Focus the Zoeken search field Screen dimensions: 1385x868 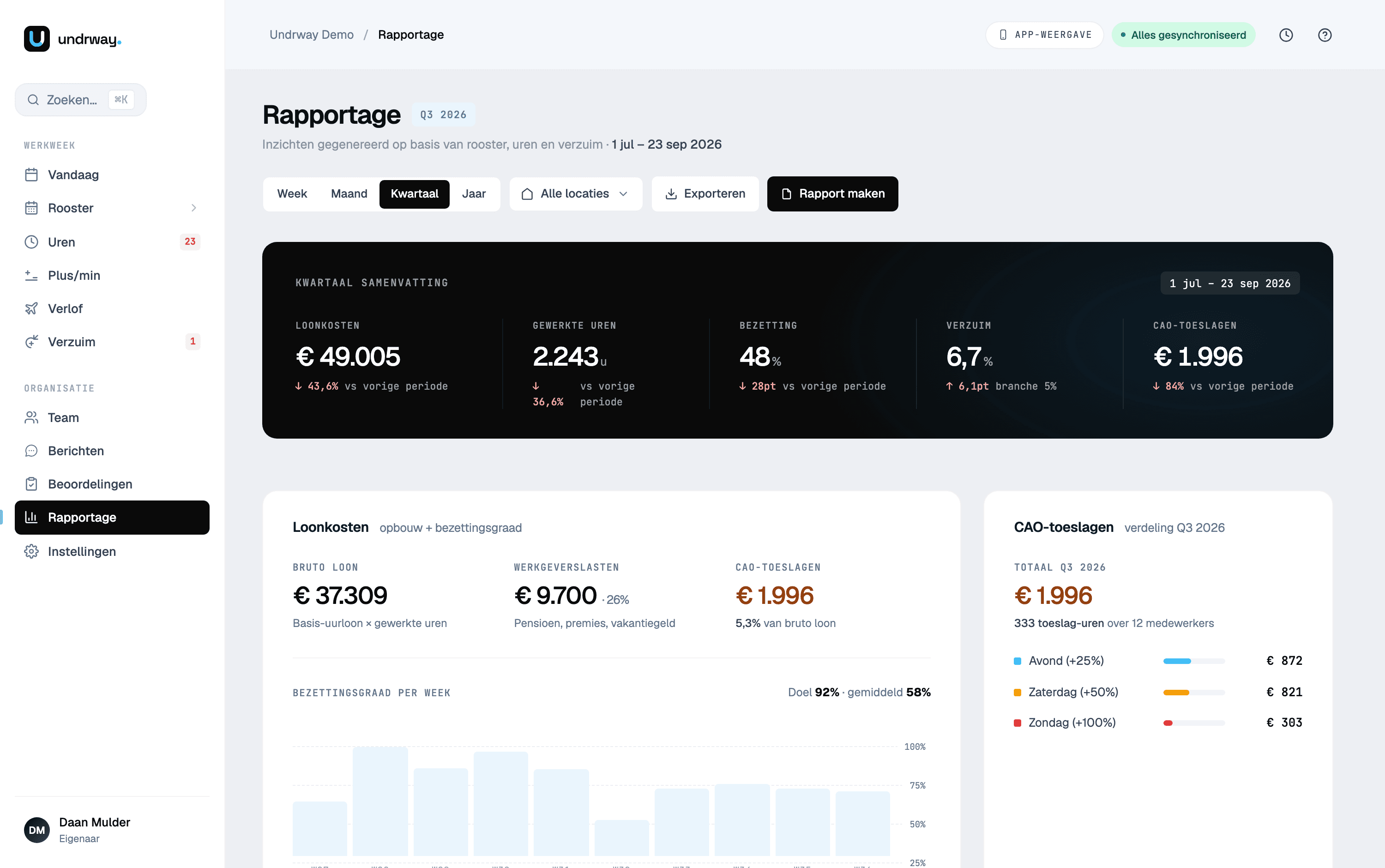(80, 100)
